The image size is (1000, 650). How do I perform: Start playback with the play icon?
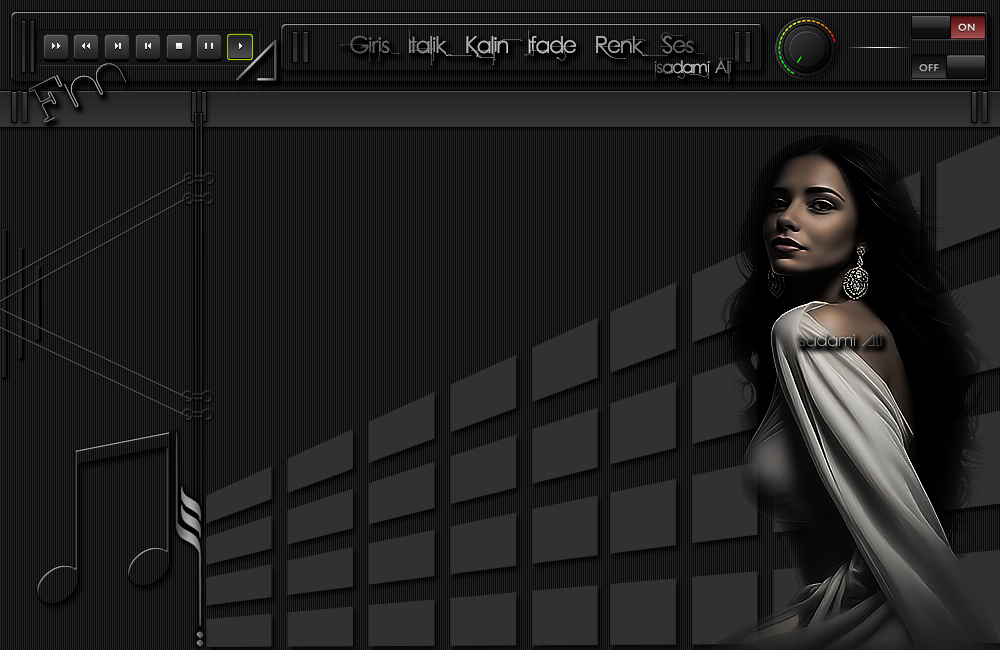[x=240, y=47]
